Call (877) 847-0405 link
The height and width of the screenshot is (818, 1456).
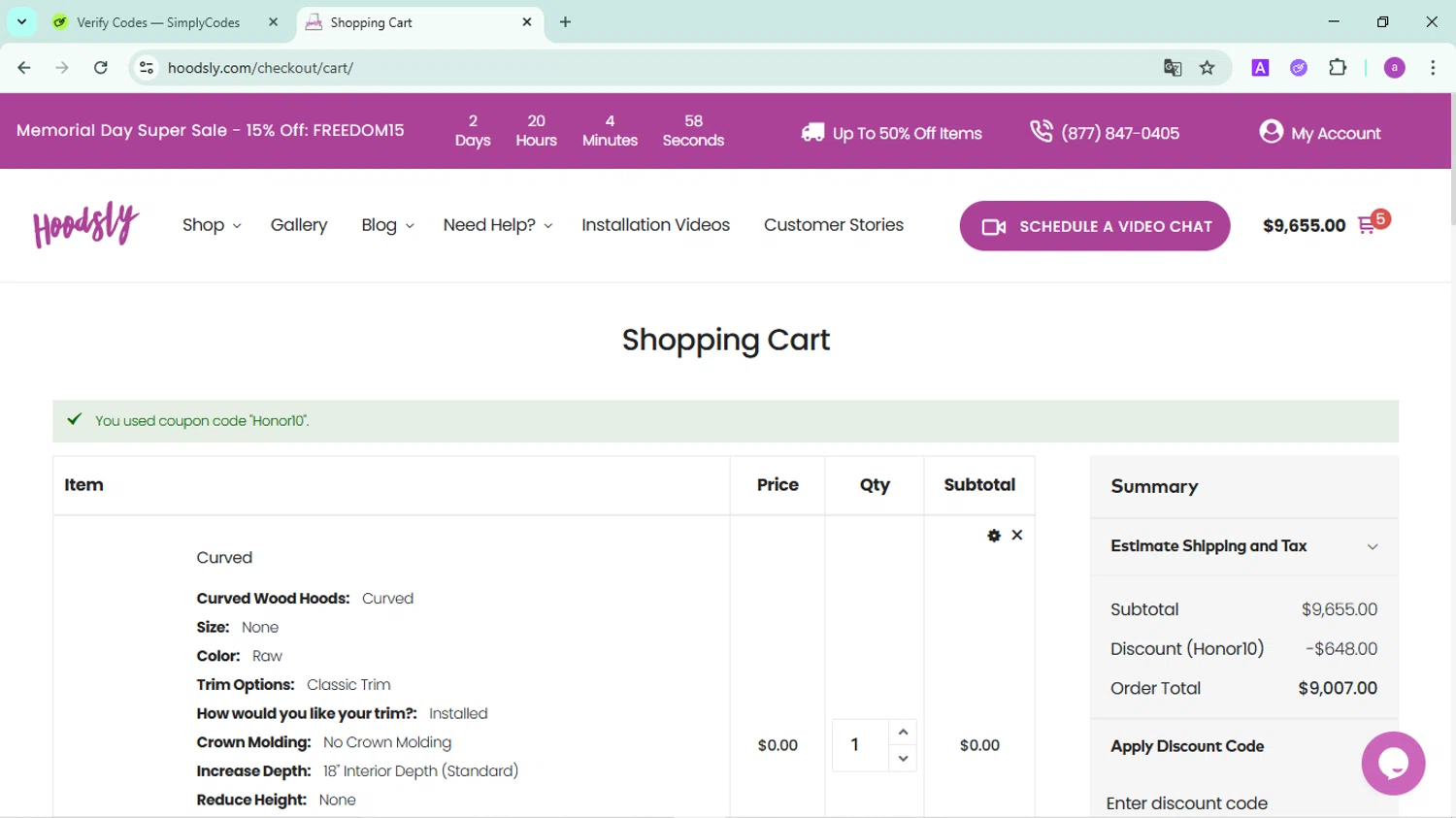click(x=1120, y=133)
